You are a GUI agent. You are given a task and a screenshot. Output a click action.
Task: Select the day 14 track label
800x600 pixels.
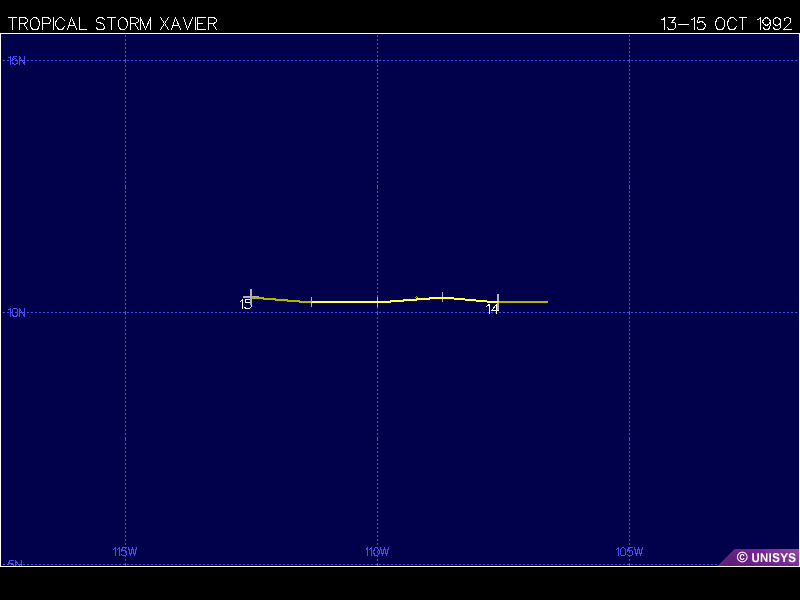pos(493,310)
